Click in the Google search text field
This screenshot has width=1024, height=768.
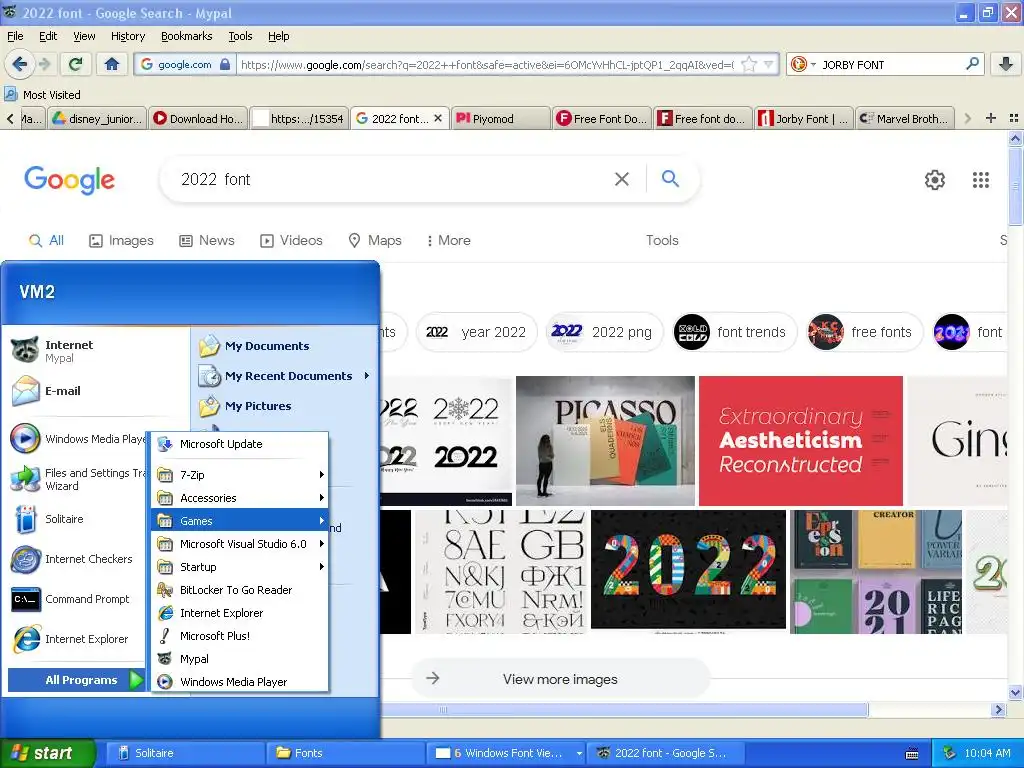(x=392, y=179)
